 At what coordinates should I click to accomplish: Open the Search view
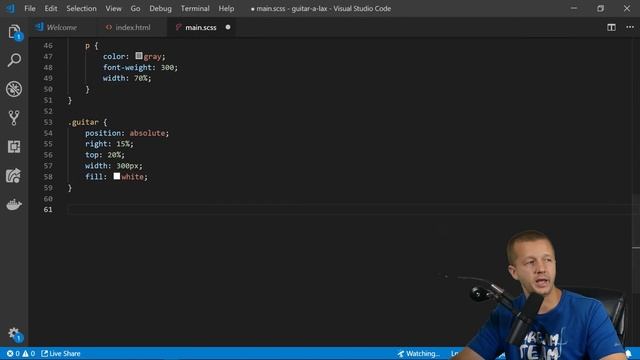[14, 60]
